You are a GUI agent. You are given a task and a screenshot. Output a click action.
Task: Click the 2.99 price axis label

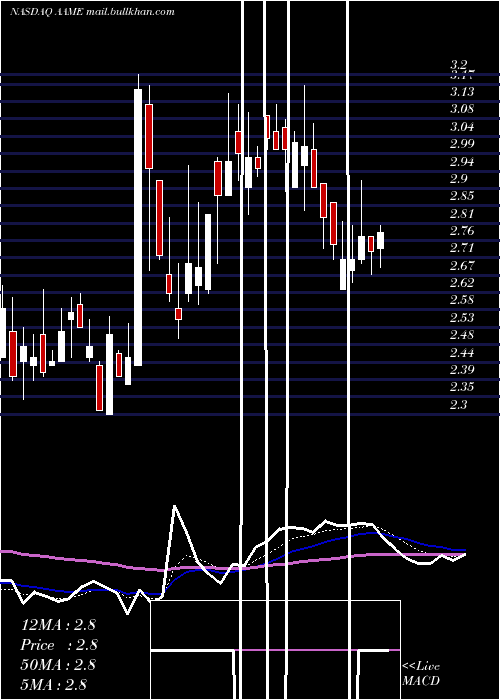tap(462, 144)
